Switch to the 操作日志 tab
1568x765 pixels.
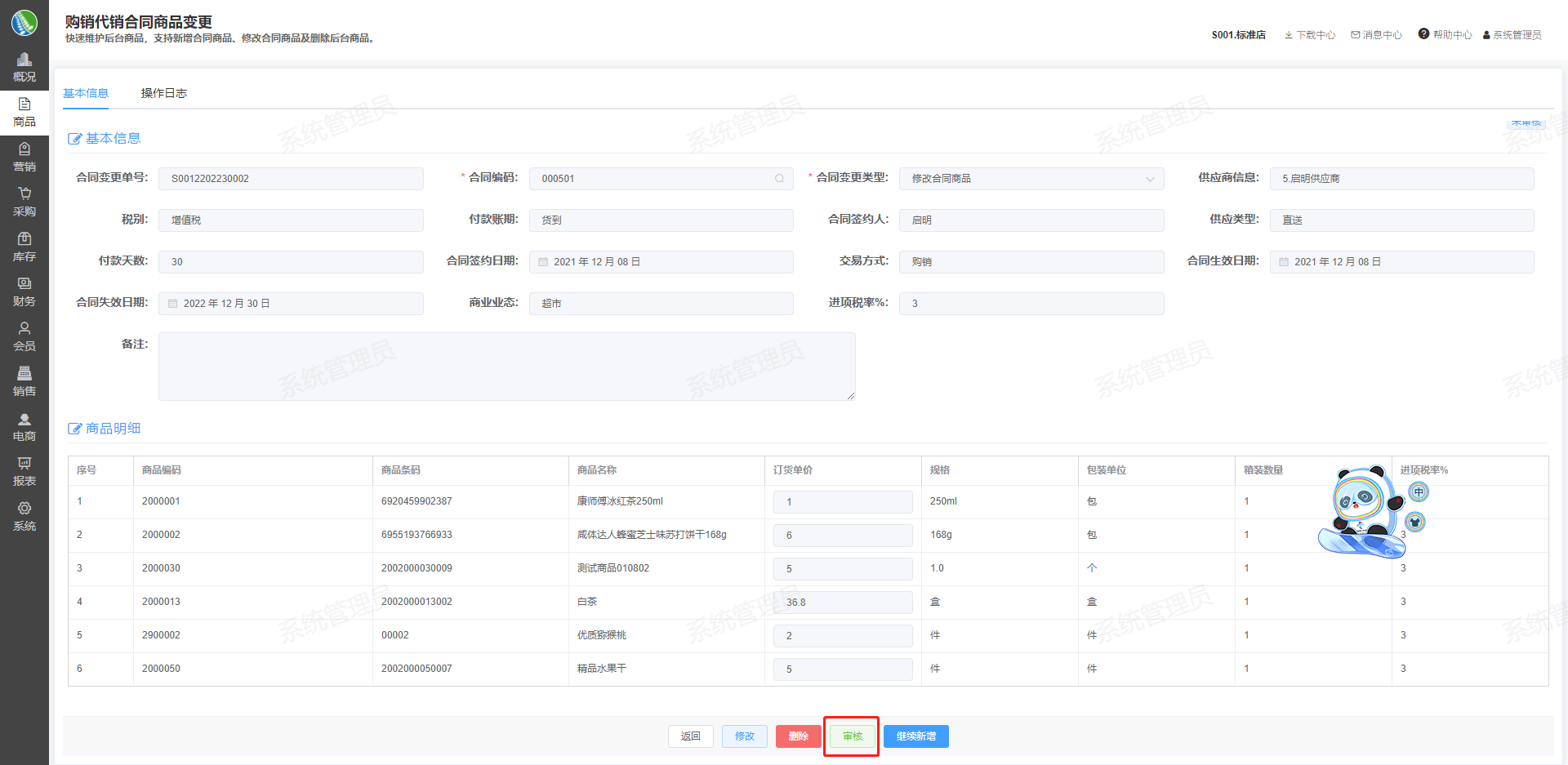[163, 93]
